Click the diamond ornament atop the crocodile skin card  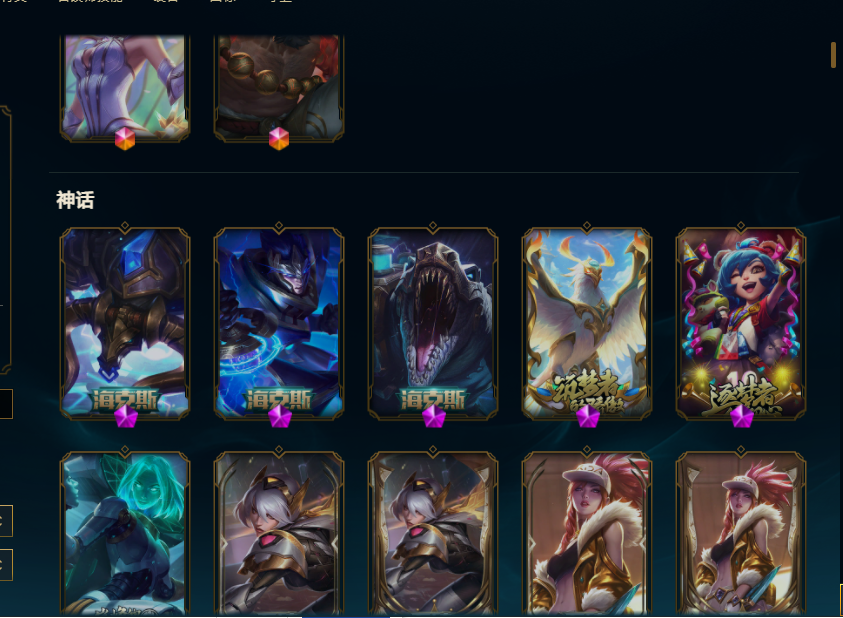(433, 226)
